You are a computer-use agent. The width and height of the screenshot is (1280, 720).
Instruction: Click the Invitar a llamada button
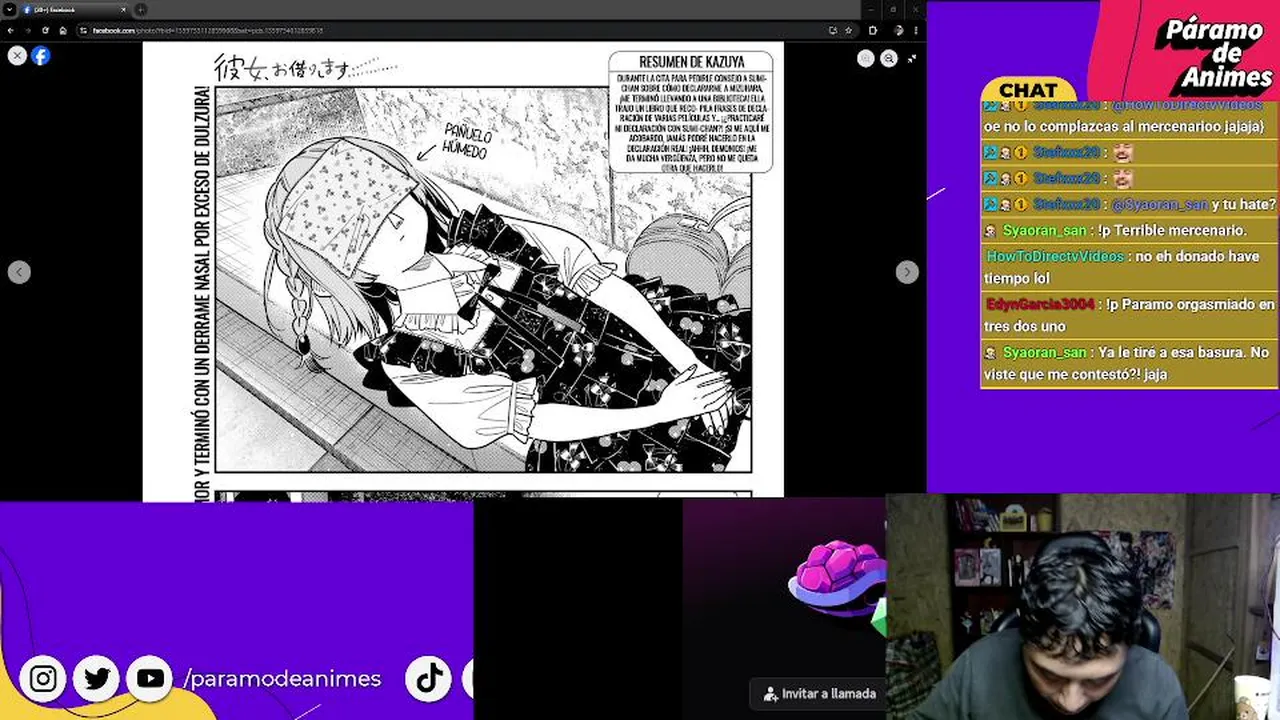point(818,693)
